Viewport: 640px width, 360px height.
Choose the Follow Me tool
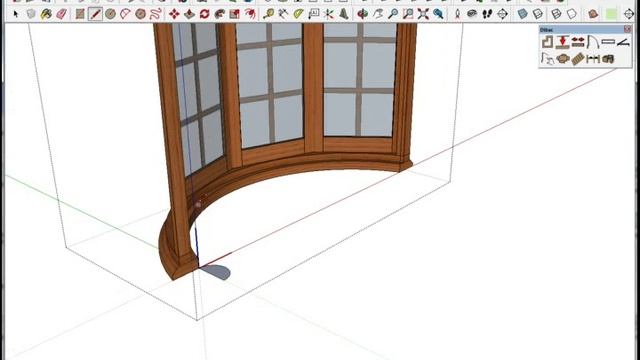pyautogui.click(x=220, y=14)
